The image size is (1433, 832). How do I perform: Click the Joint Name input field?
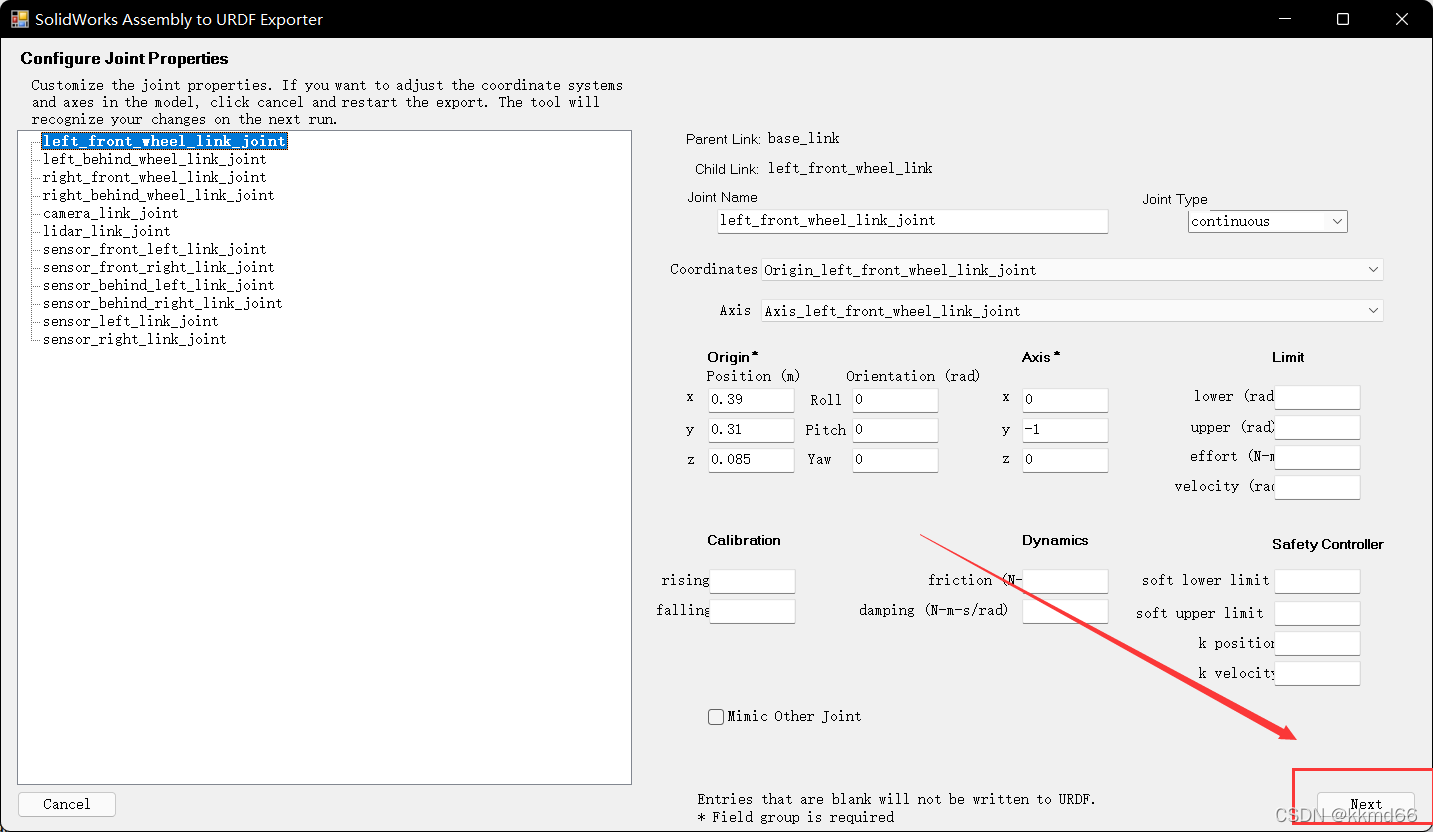pos(913,221)
